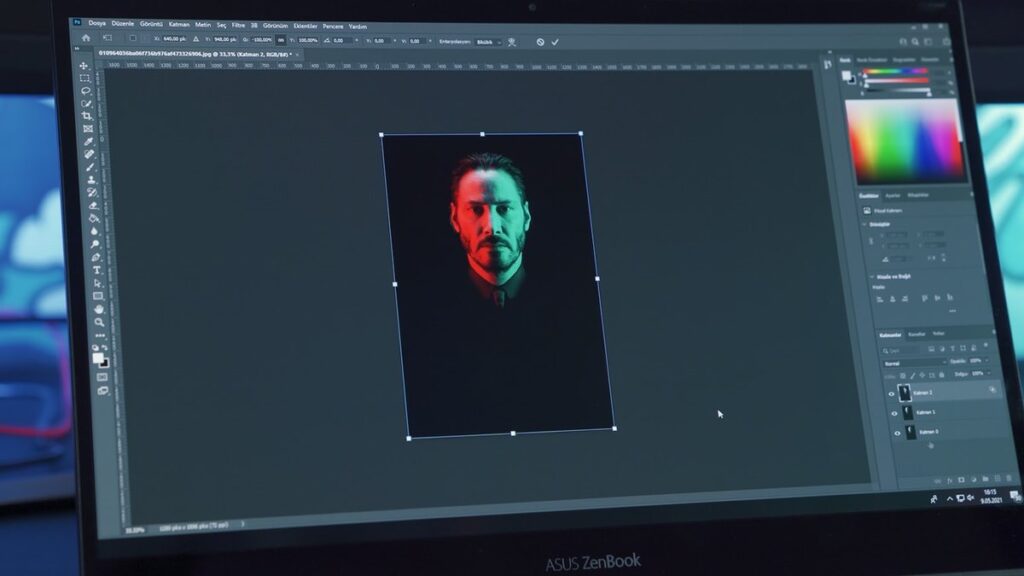1024x576 pixels.
Task: Open the Düzenle menu
Action: click(122, 24)
